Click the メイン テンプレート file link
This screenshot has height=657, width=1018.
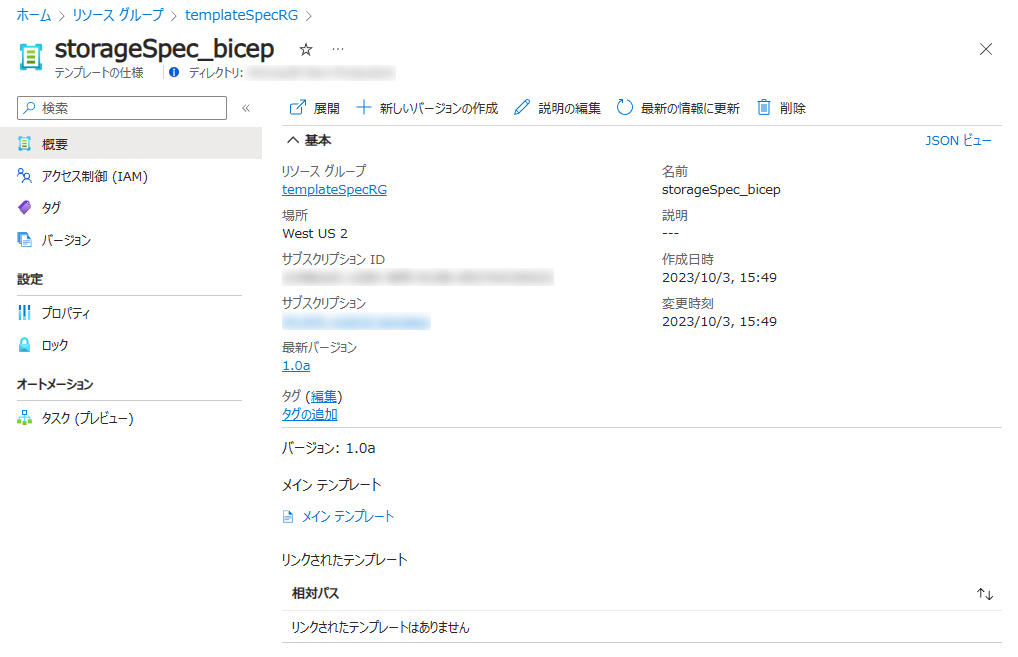pyautogui.click(x=347, y=517)
